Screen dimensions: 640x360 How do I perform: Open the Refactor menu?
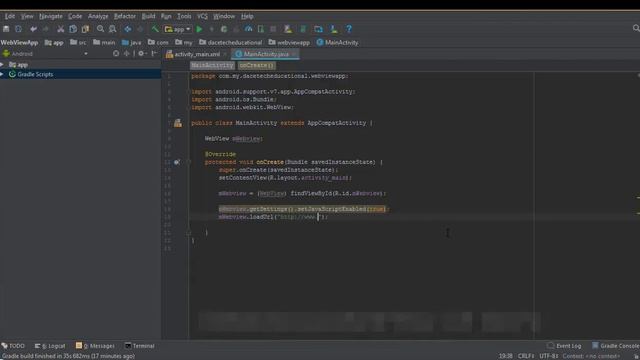click(x=124, y=16)
